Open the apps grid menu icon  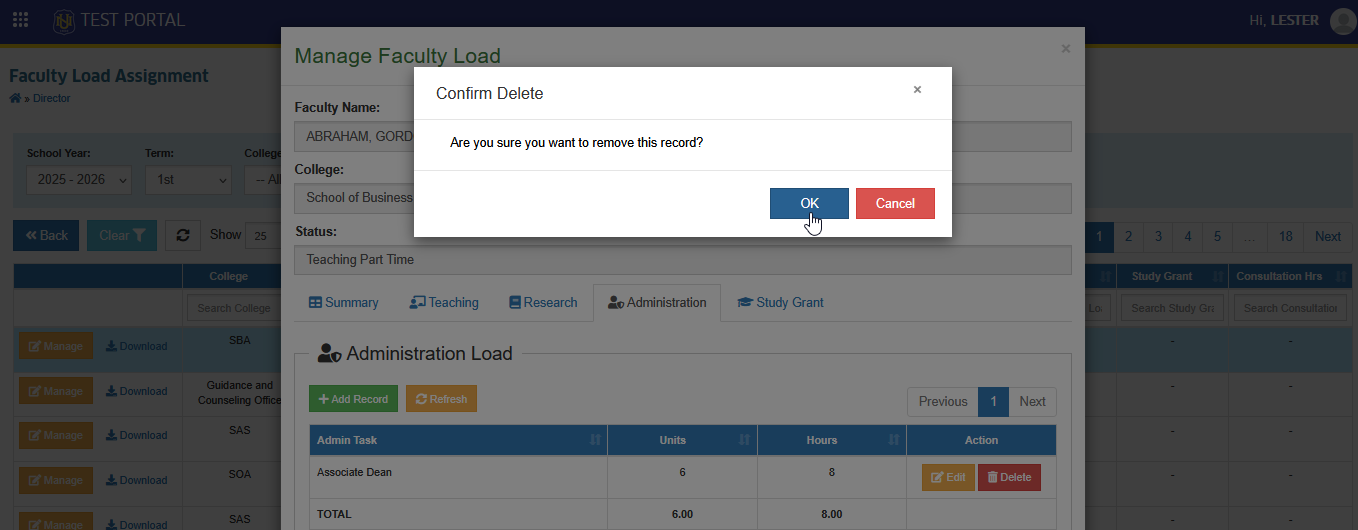[x=20, y=20]
